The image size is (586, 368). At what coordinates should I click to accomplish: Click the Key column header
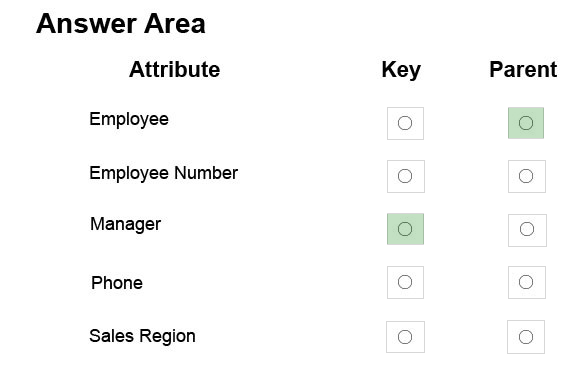point(401,70)
